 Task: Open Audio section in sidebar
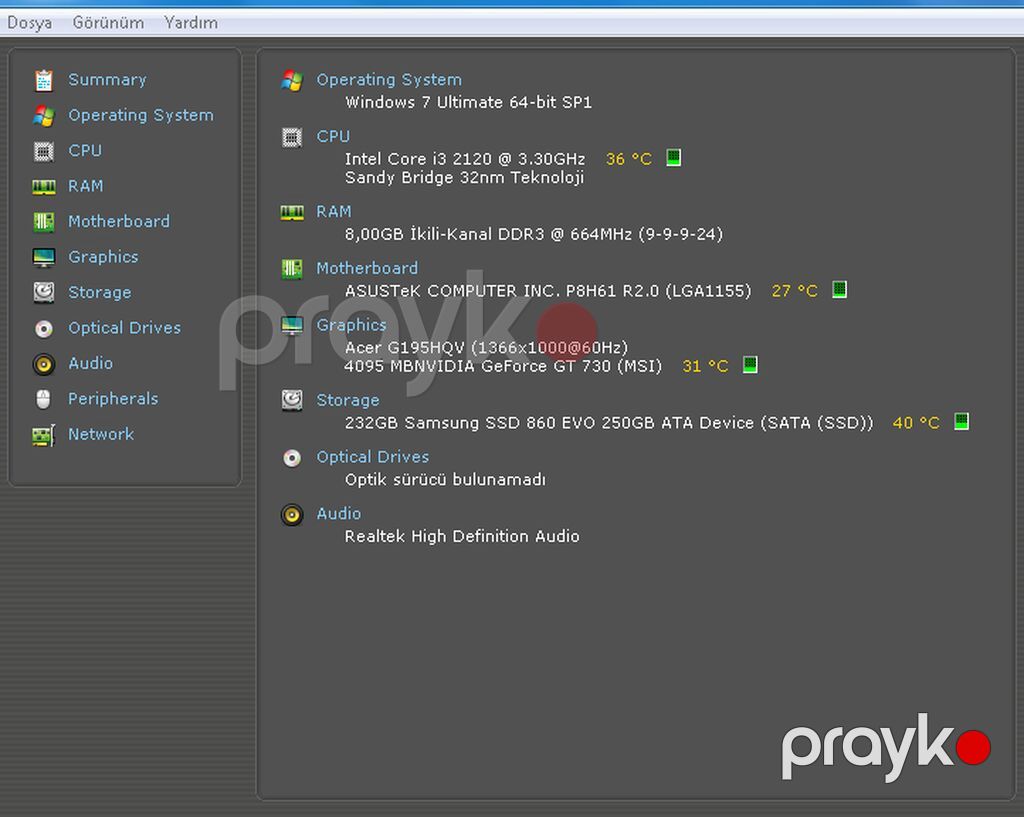coord(90,363)
